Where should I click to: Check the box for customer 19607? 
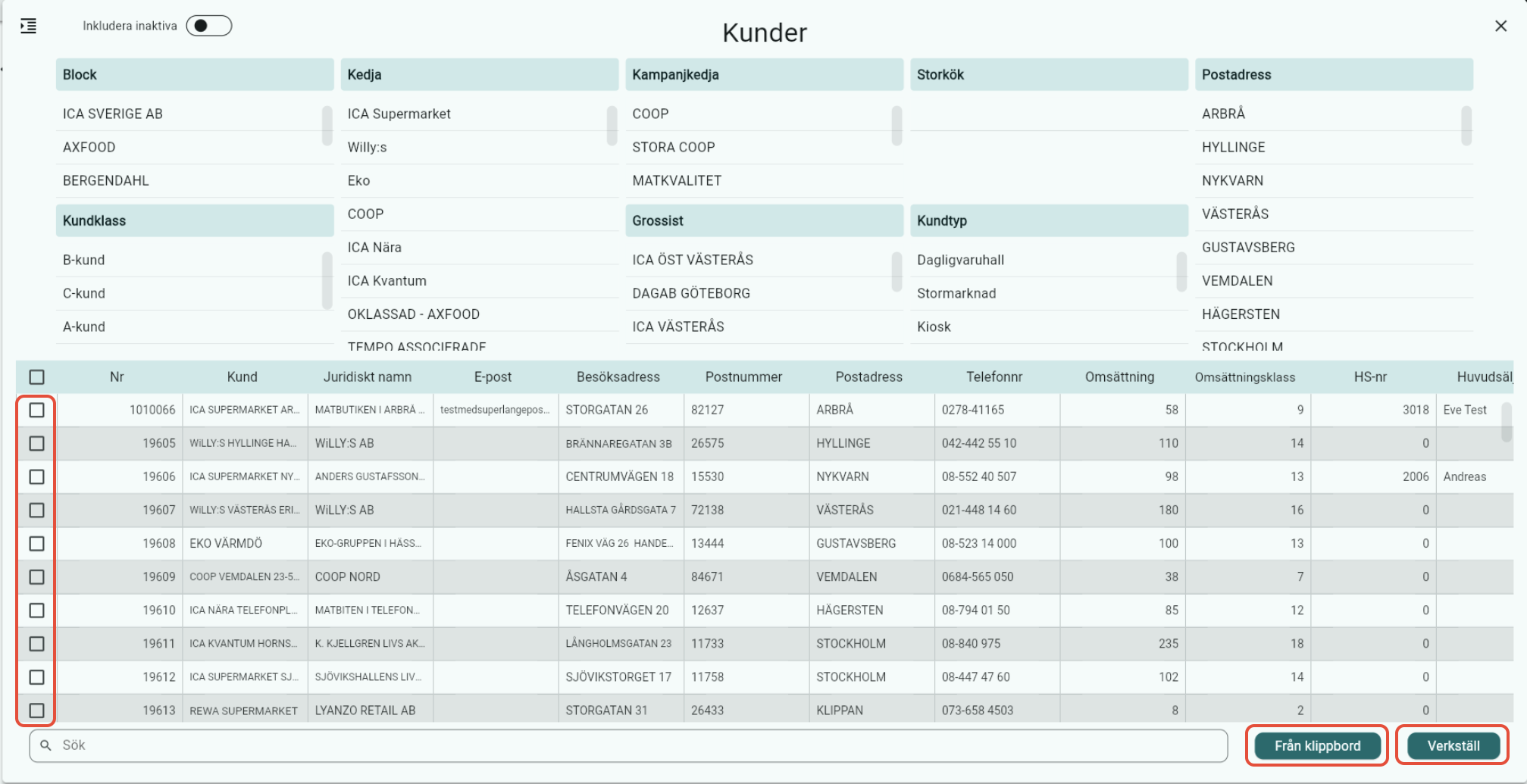pos(36,510)
